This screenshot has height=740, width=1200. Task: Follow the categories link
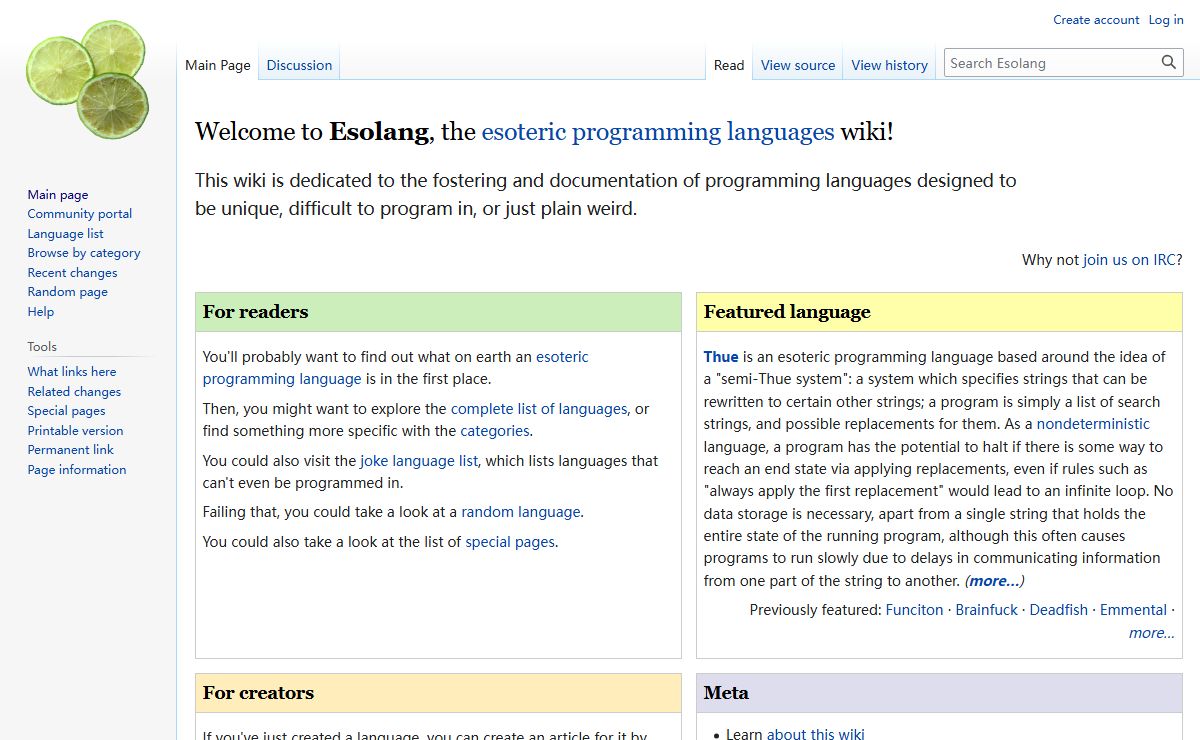[495, 431]
